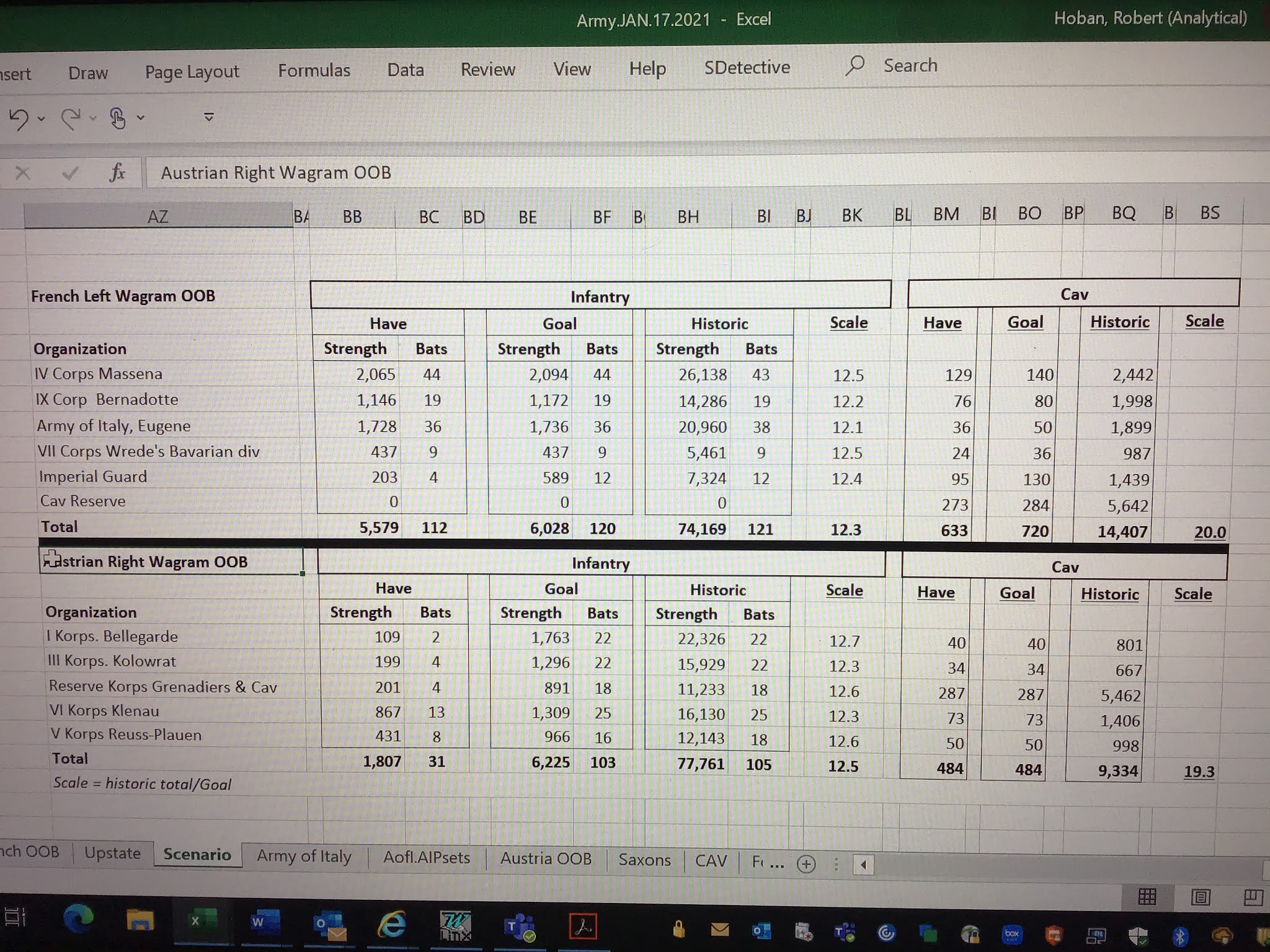Open the SDetective ribbon tab
Screen dimensions: 1270x952
[747, 67]
